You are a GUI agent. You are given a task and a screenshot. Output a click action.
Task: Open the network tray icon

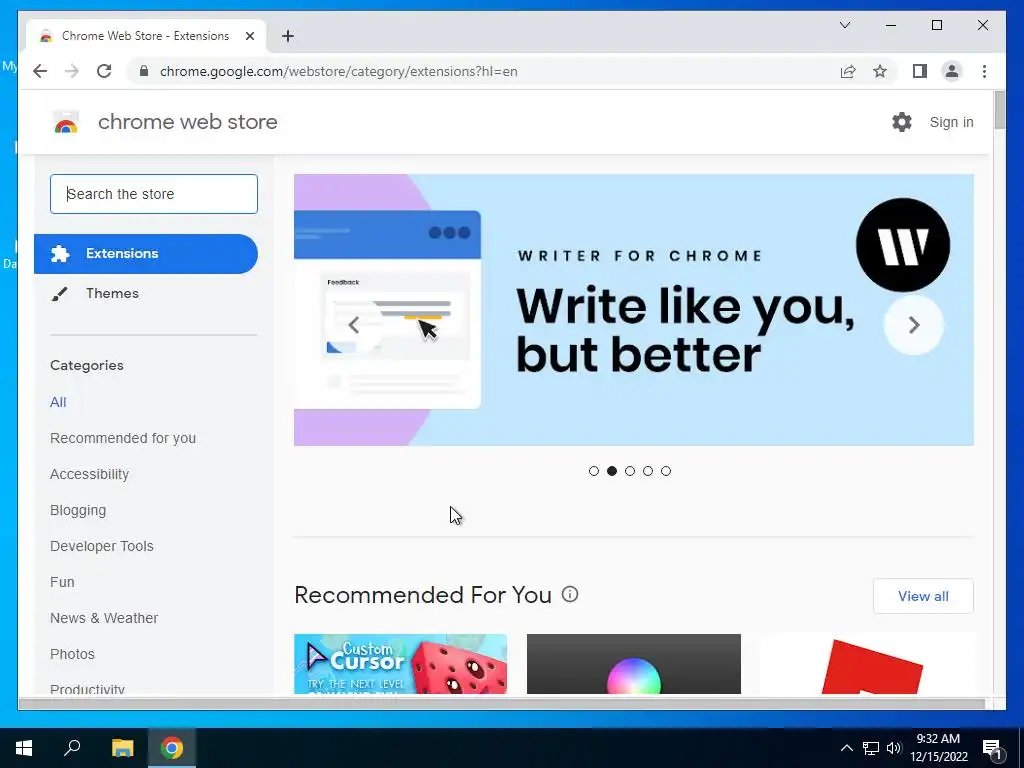871,748
